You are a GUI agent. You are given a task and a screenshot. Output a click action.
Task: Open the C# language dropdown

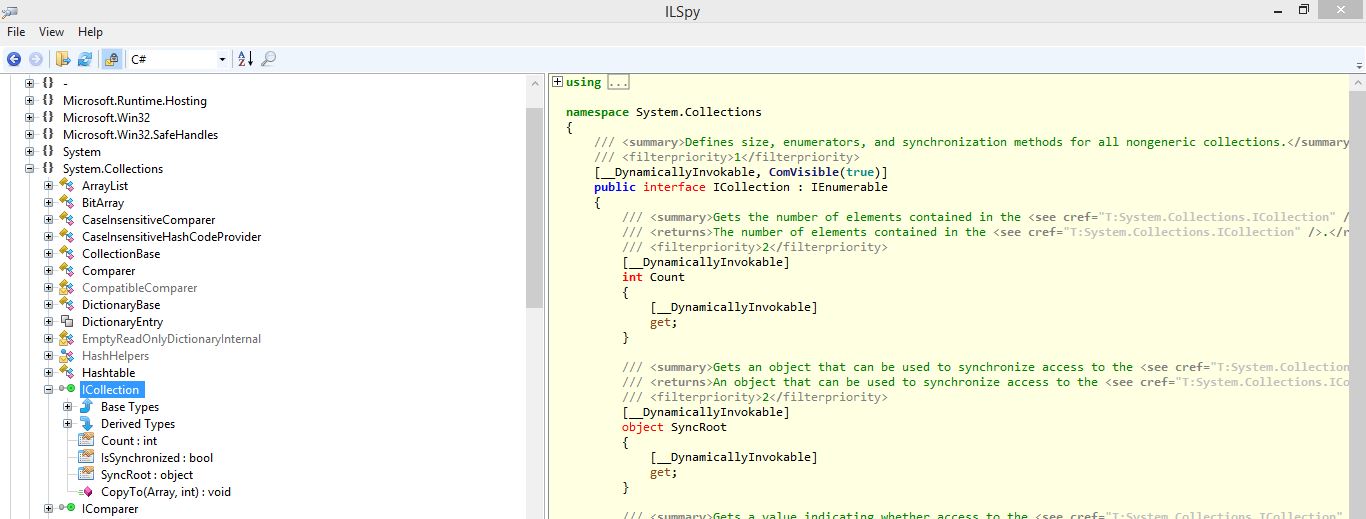178,59
